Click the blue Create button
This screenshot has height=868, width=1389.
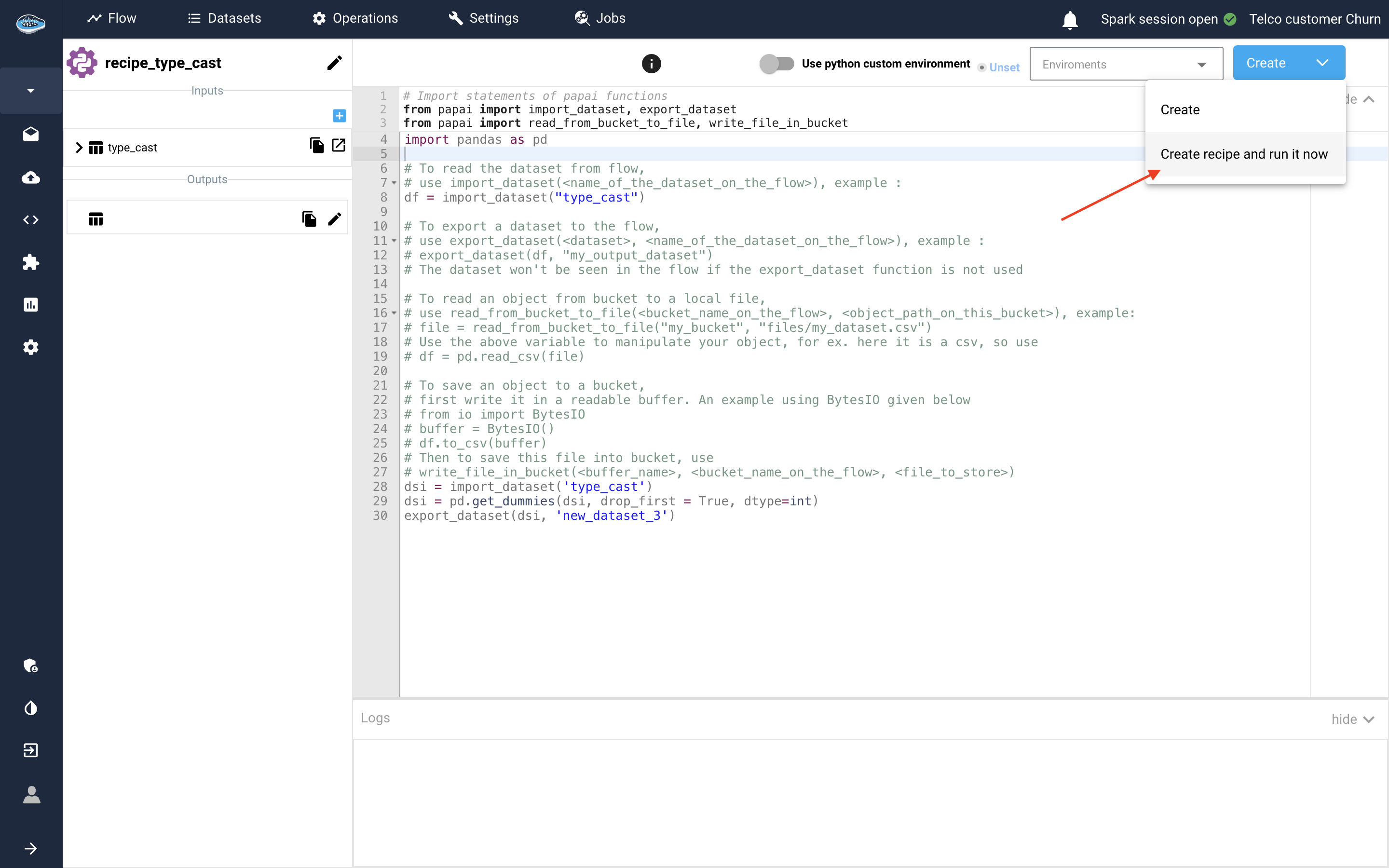(1266, 63)
